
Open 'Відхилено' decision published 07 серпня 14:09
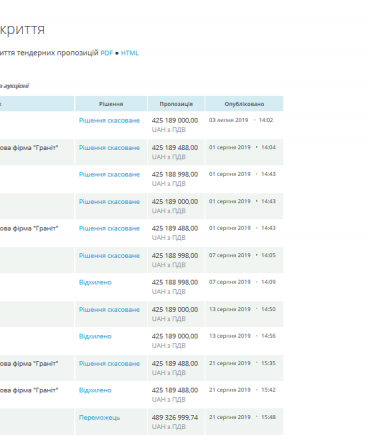(x=95, y=283)
